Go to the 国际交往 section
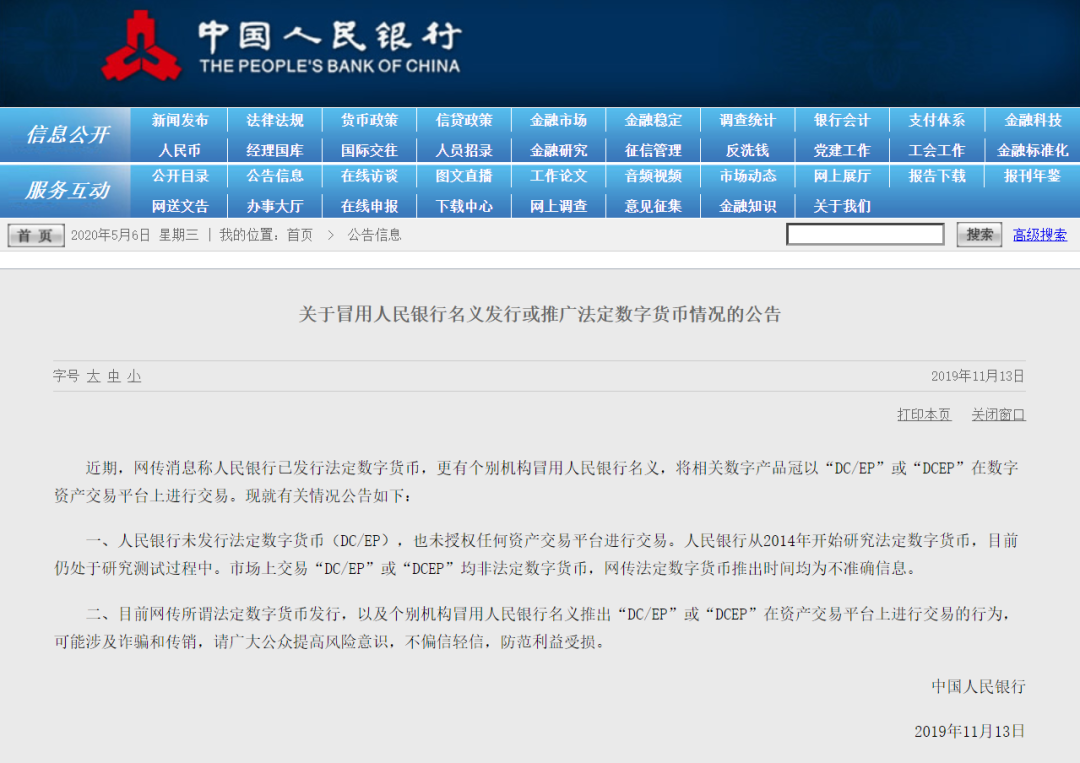1080x763 pixels. pos(369,150)
